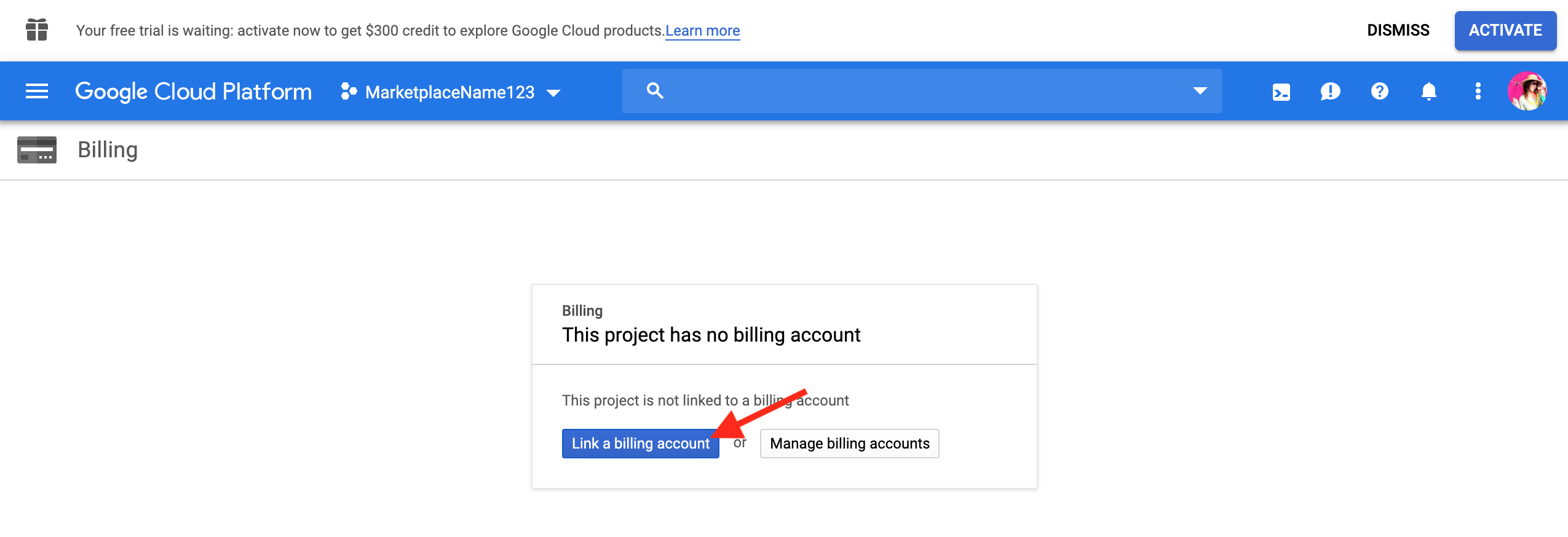Screen dimensions: 1568x537
Task: Click the Google Cloud Platform logo
Action: point(193,92)
